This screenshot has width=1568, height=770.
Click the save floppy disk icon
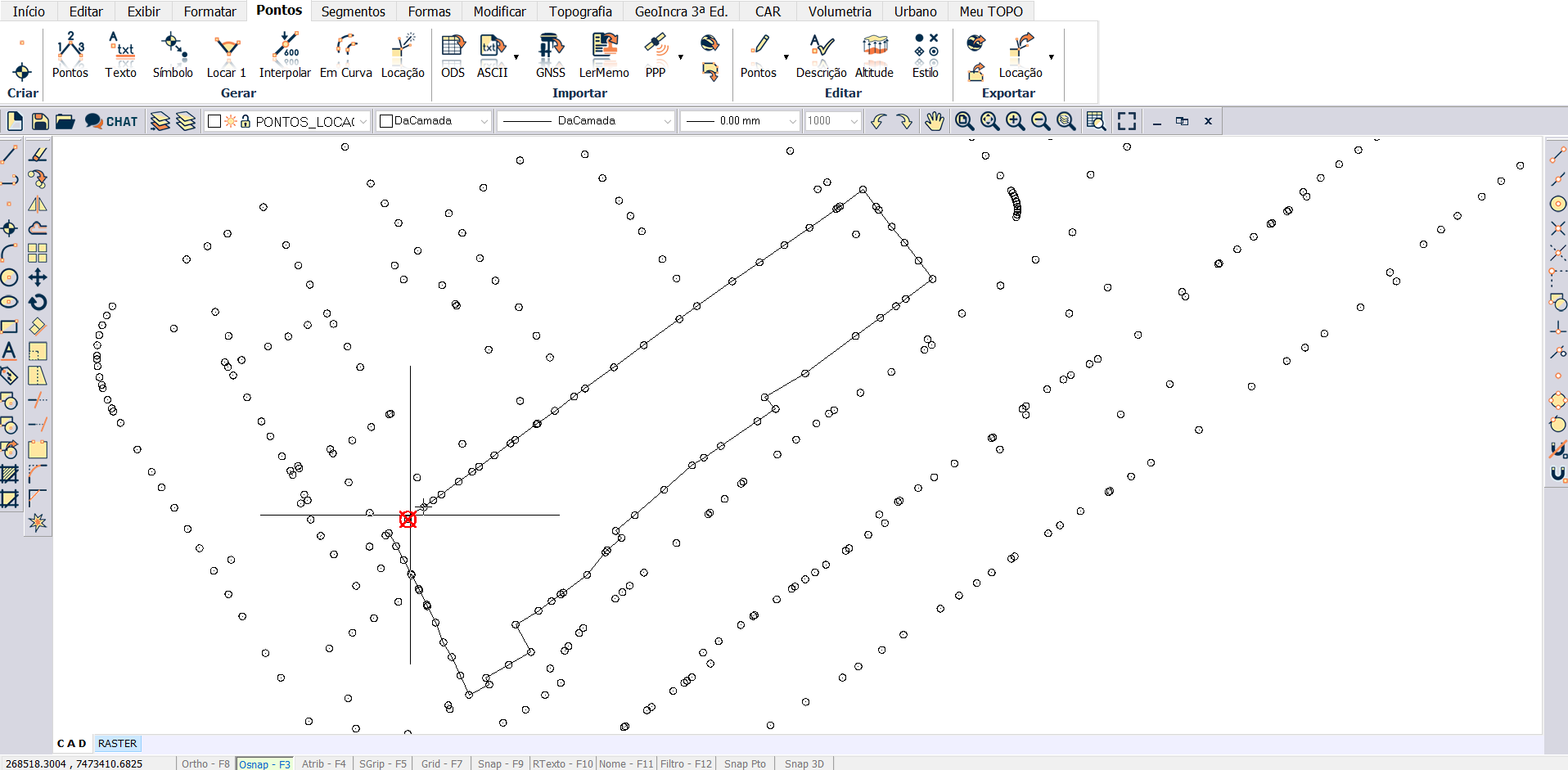point(40,121)
